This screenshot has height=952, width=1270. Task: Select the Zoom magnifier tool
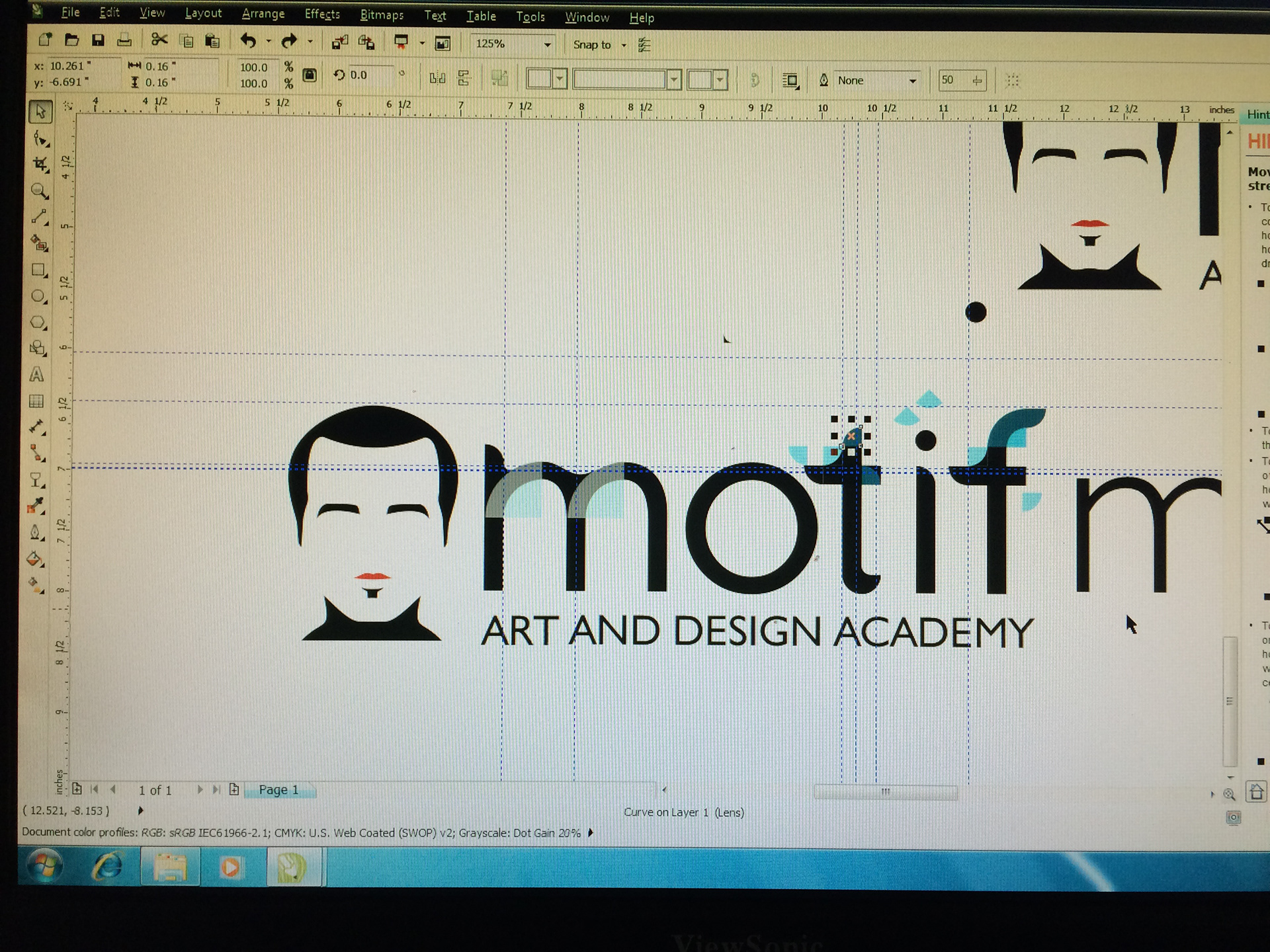tap(39, 191)
